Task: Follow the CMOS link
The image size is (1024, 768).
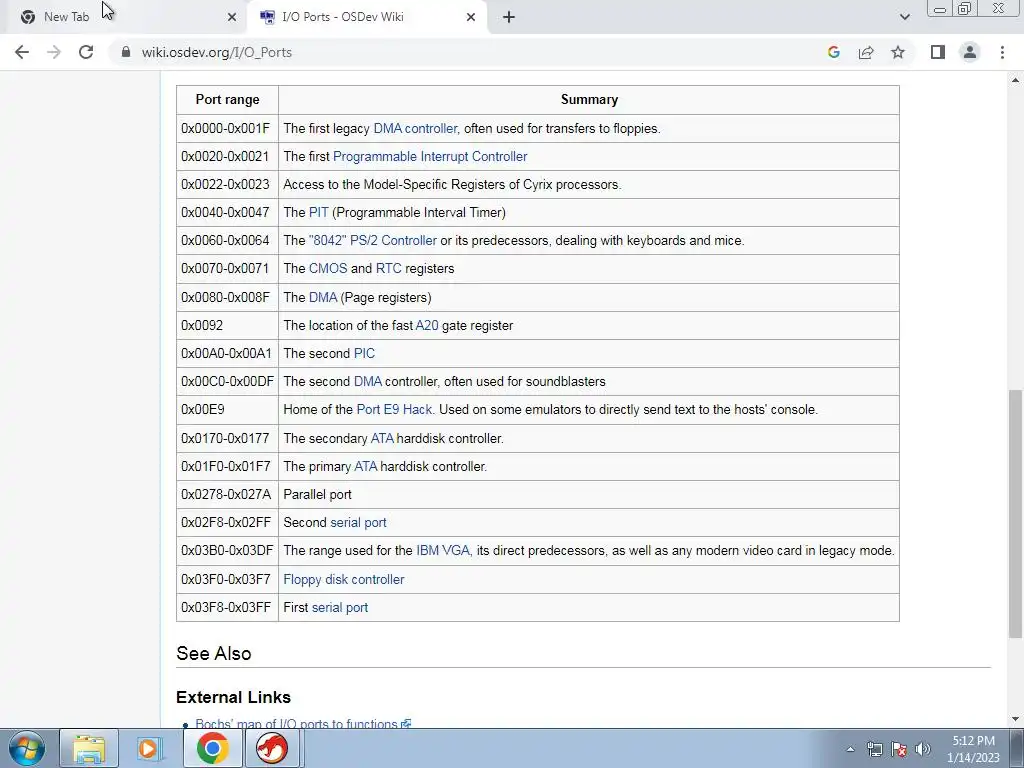Action: 328,269
